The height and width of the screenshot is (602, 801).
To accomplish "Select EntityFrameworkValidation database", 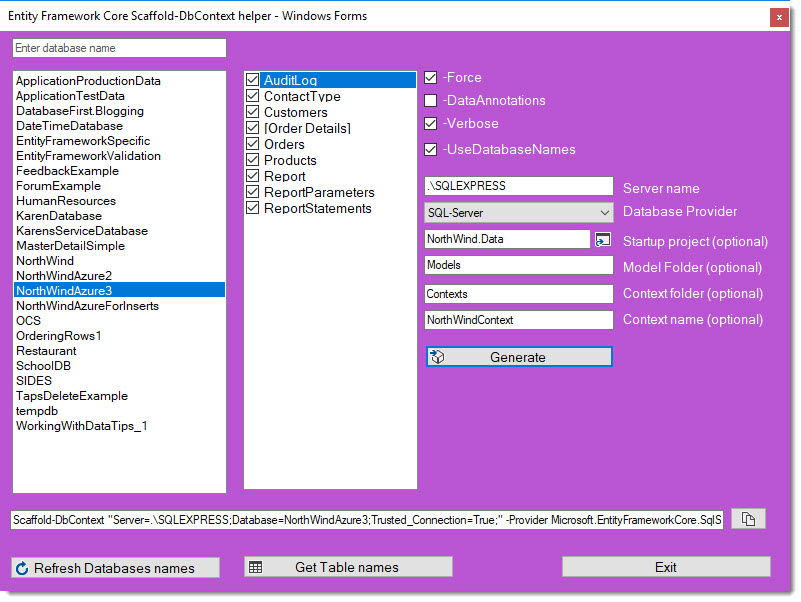I will (x=119, y=156).
